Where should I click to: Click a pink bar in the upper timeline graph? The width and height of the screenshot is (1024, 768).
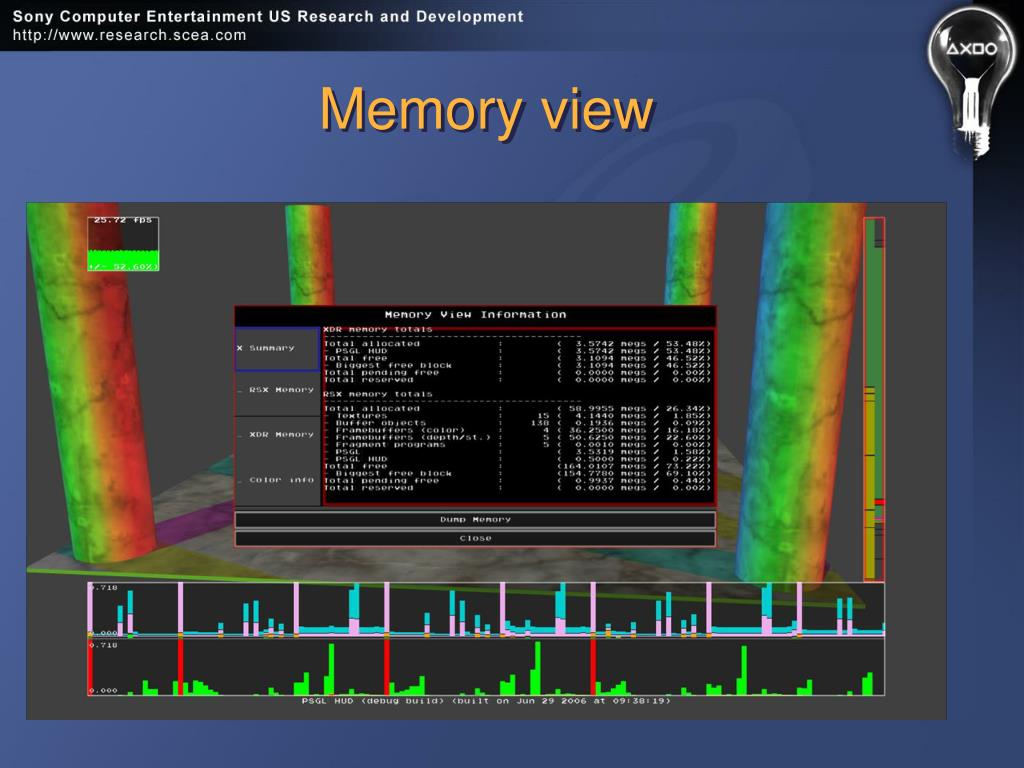[180, 609]
